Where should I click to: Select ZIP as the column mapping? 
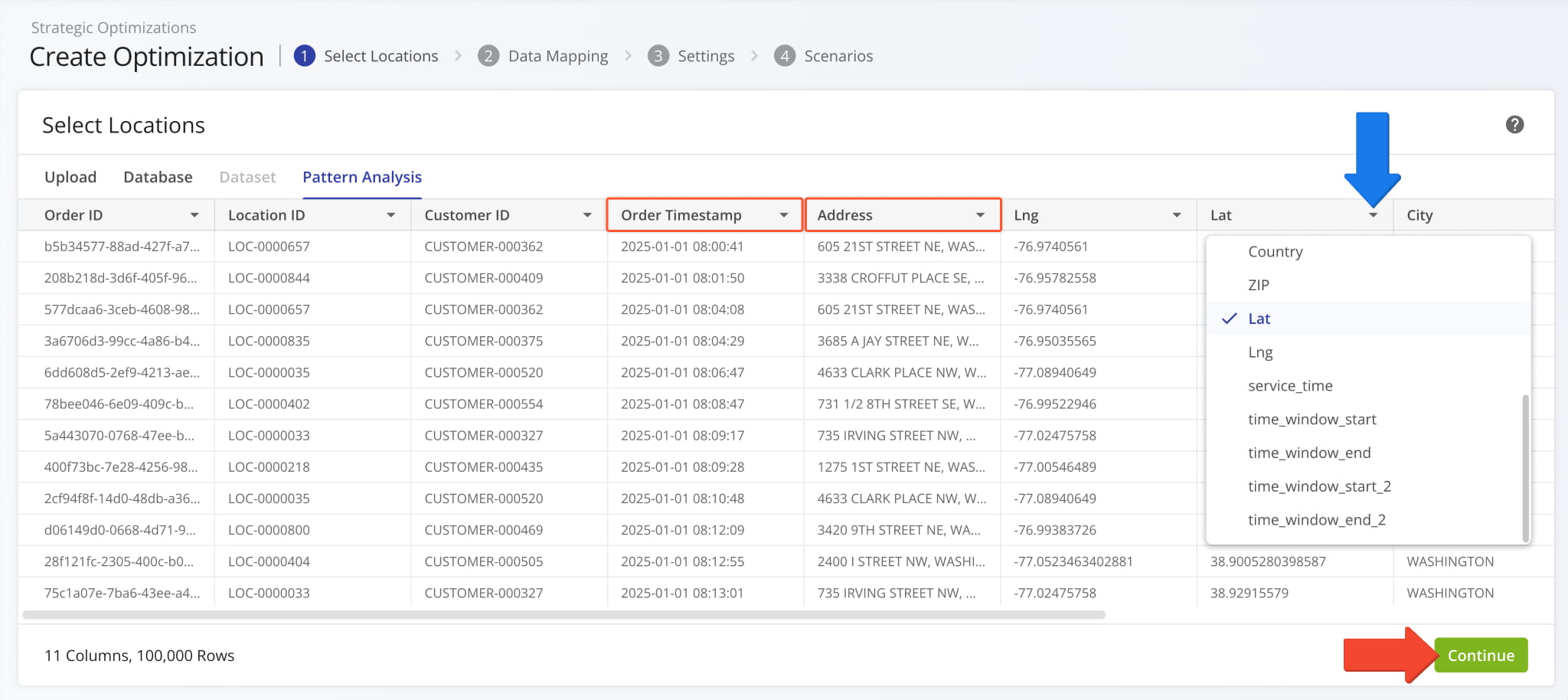[x=1259, y=284]
